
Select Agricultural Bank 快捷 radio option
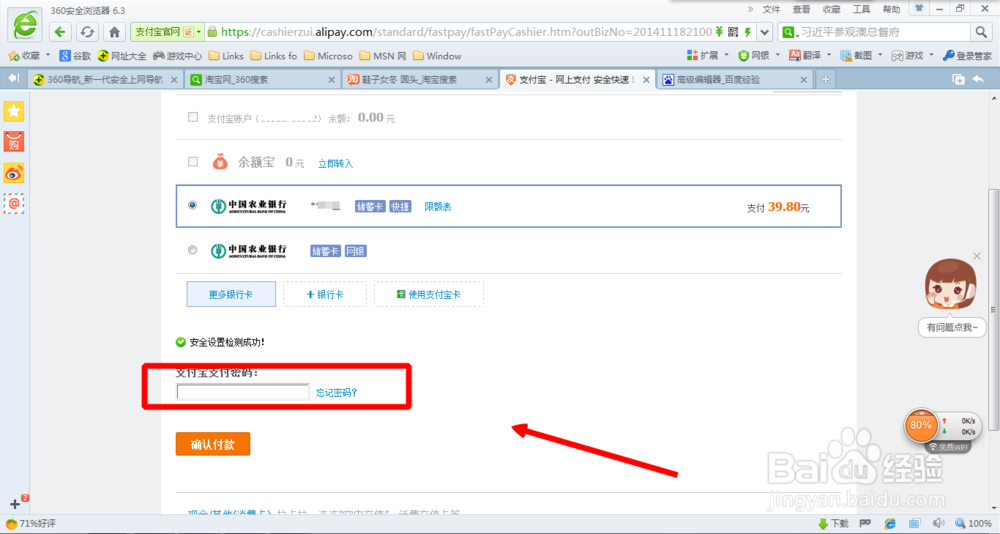click(193, 205)
